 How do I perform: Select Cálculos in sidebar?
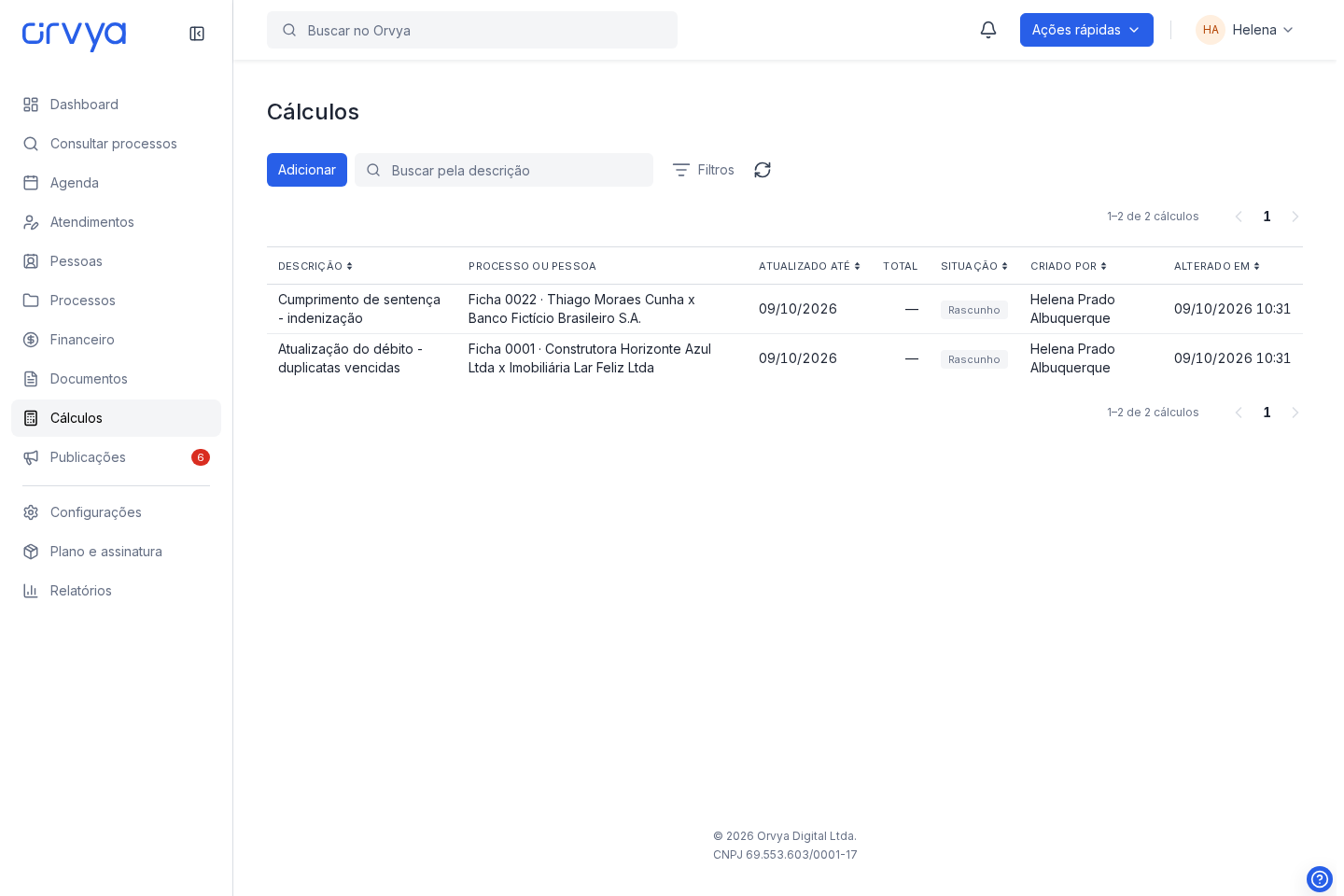(116, 418)
